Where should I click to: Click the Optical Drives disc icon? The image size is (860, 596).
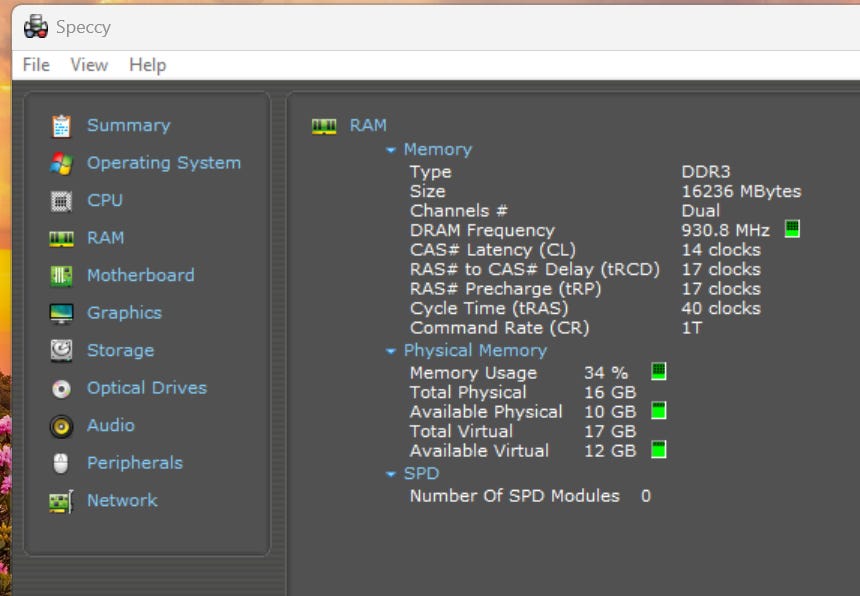[x=61, y=388]
